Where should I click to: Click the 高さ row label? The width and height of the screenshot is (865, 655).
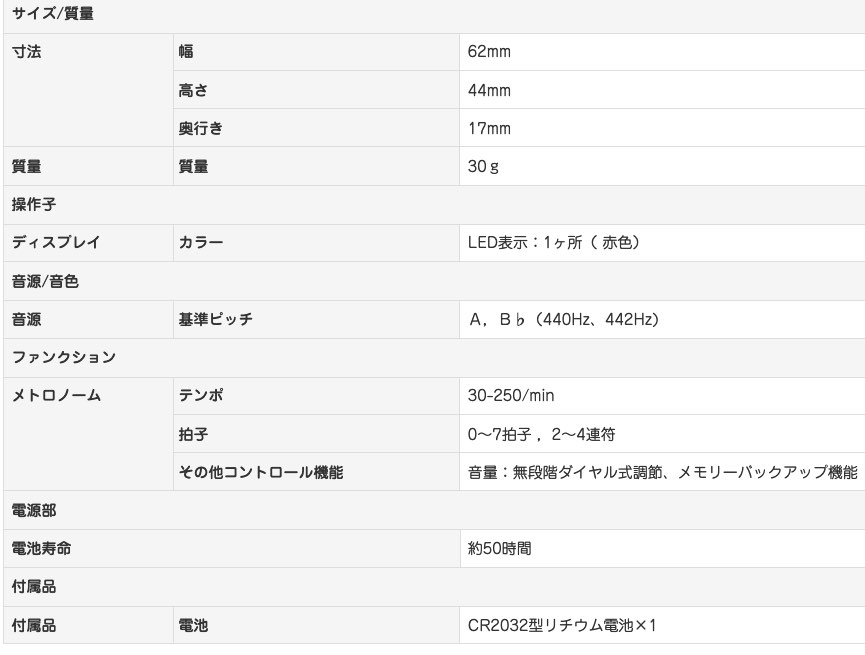coord(193,90)
